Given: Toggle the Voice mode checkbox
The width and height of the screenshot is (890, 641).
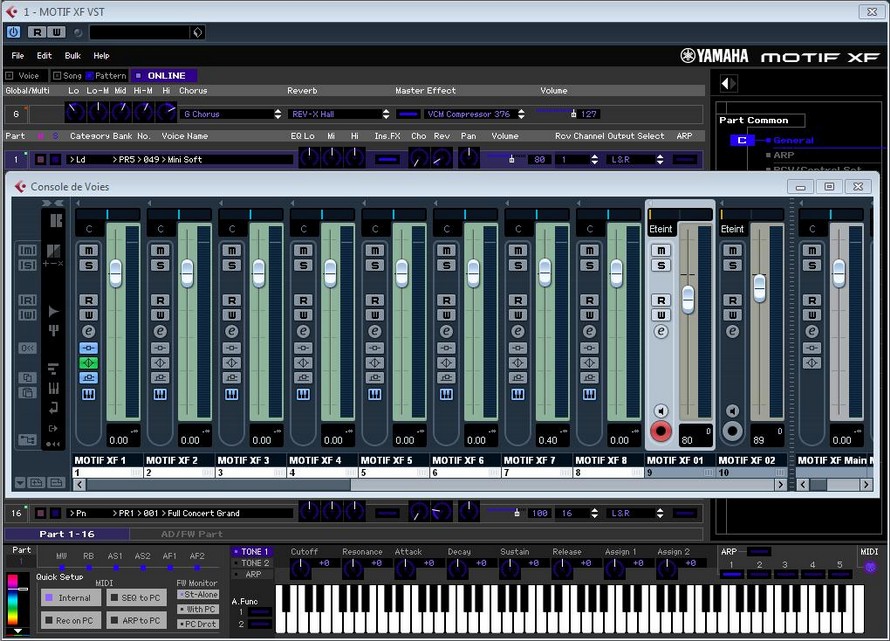Looking at the screenshot, I should [x=10, y=76].
